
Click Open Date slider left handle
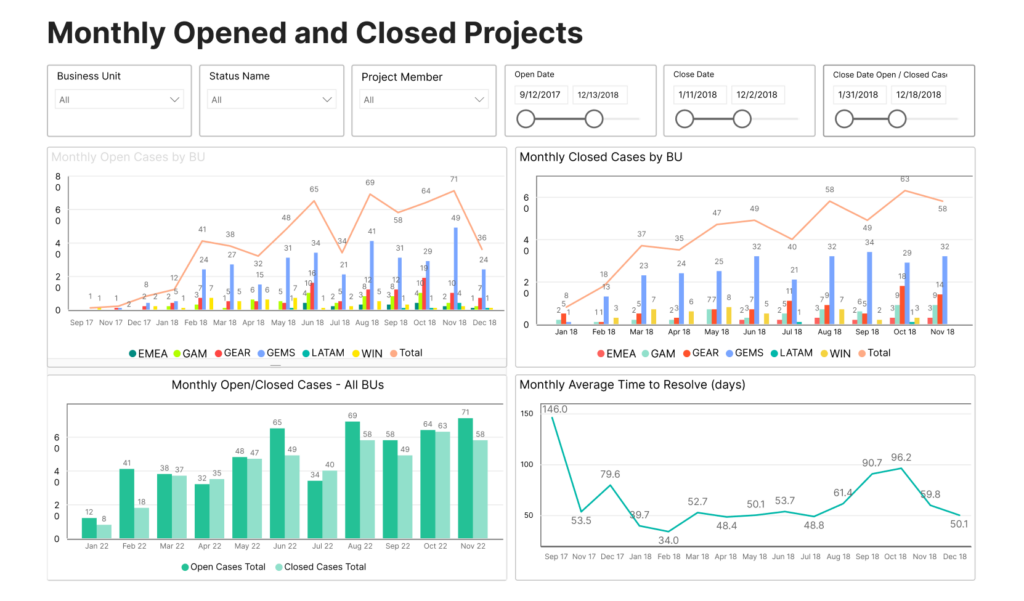pyautogui.click(x=526, y=119)
